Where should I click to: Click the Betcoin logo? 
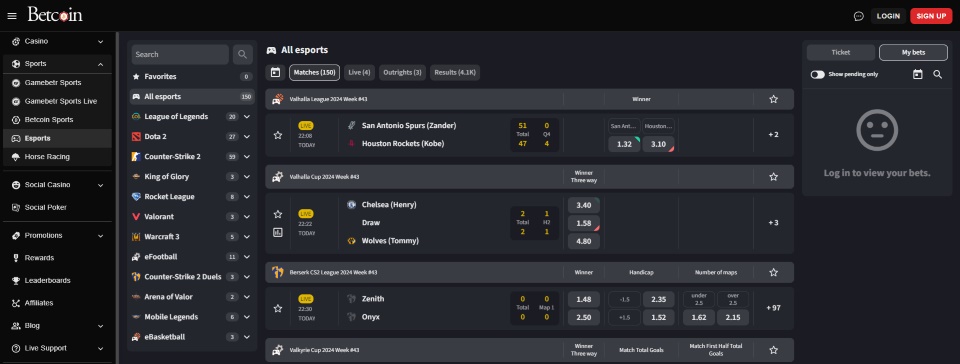click(x=54, y=15)
